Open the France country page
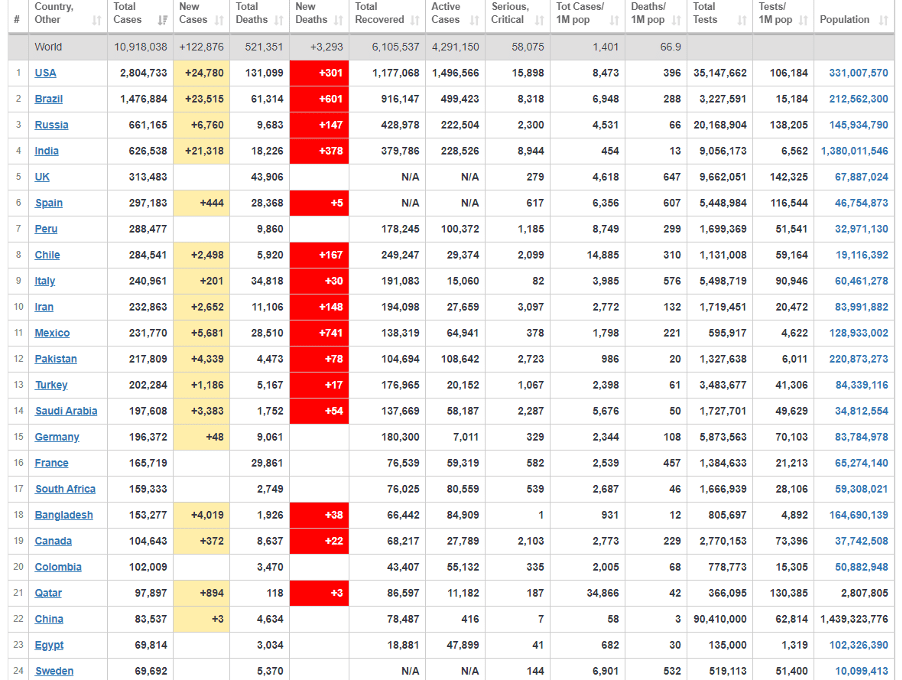The height and width of the screenshot is (680, 902). [51, 463]
